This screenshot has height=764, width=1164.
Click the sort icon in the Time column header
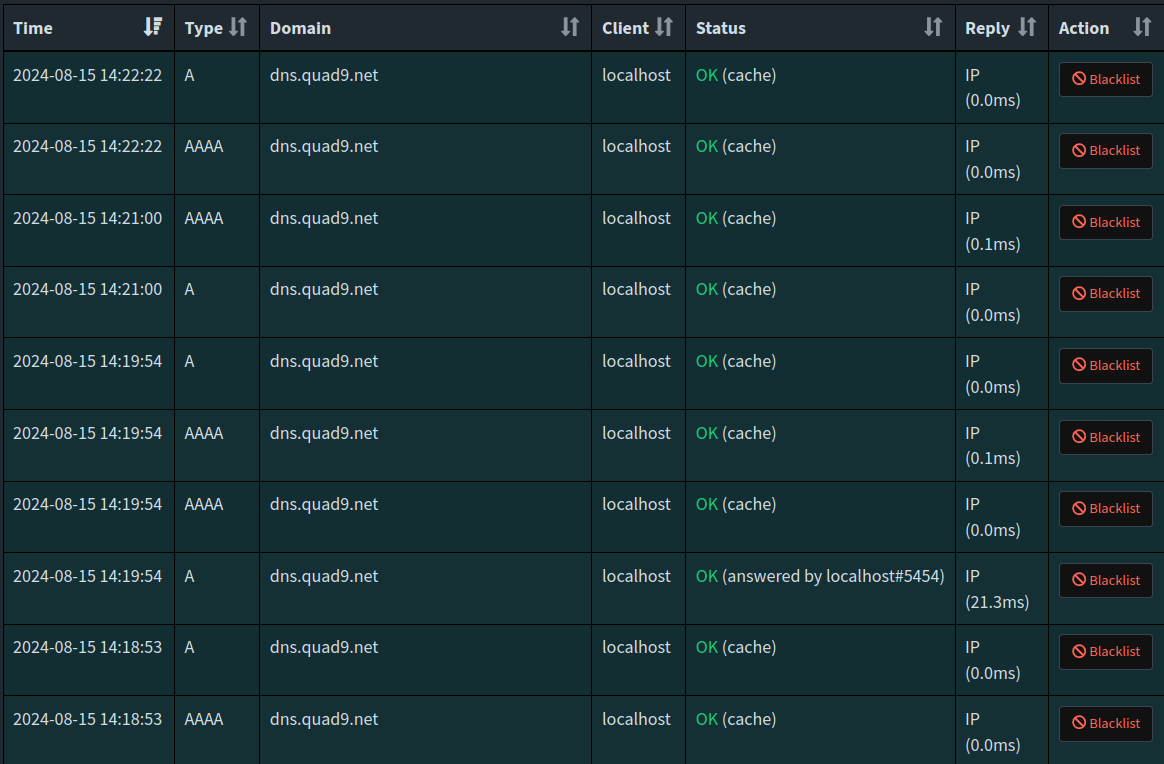(x=153, y=27)
